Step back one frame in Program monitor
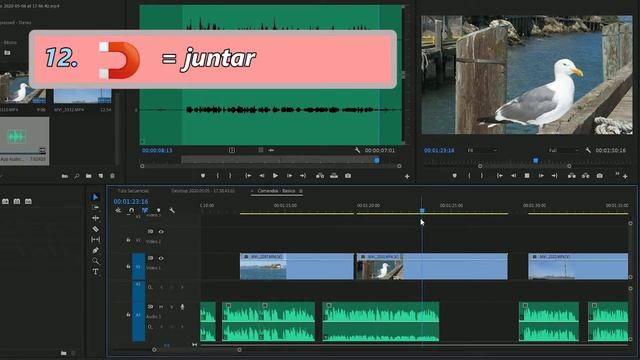This screenshot has width=640, height=360. coord(513,176)
